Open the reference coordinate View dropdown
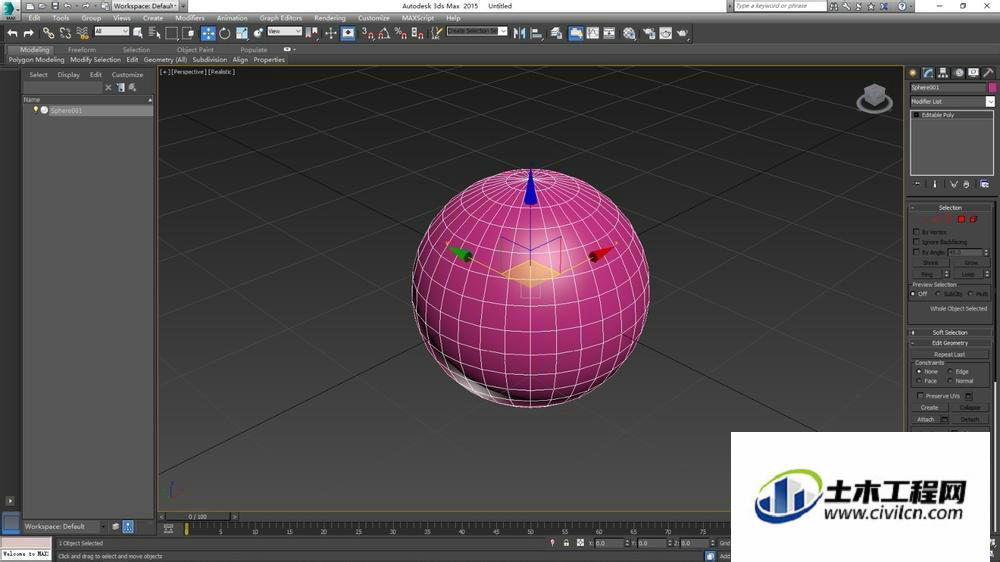Screen dimensions: 1000x562 pos(284,31)
